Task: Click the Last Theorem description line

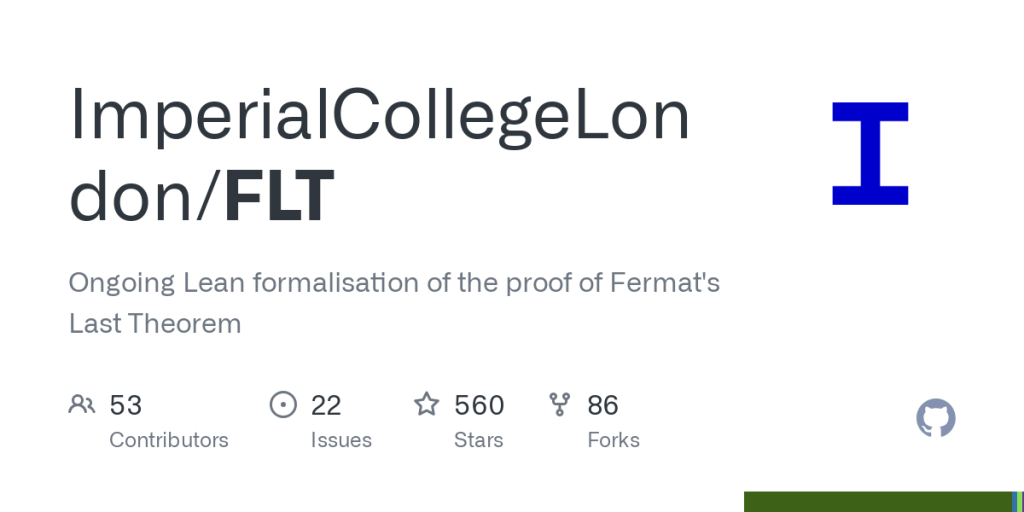Action: tap(155, 323)
